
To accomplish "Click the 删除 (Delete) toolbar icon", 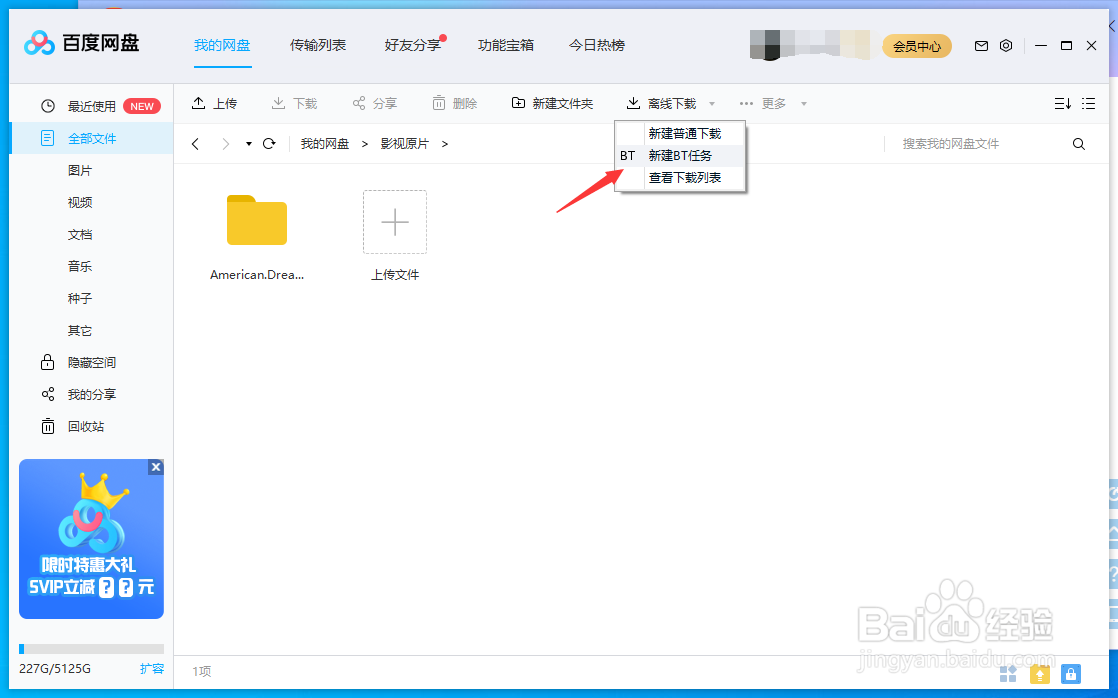I will (454, 102).
